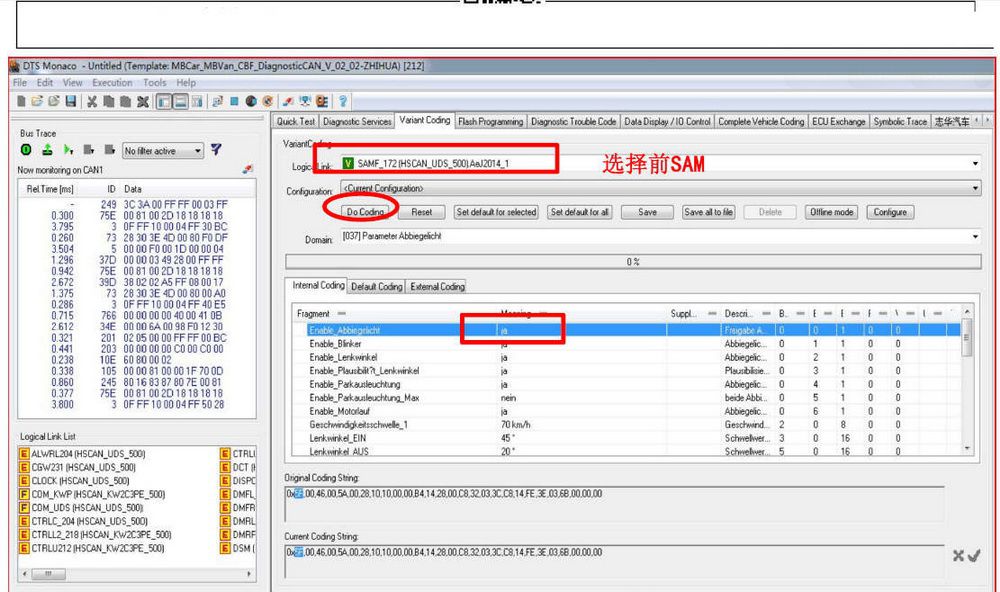The image size is (1000, 592).
Task: Open first gray document dropdown in Bus Trace
Action: coord(89,150)
